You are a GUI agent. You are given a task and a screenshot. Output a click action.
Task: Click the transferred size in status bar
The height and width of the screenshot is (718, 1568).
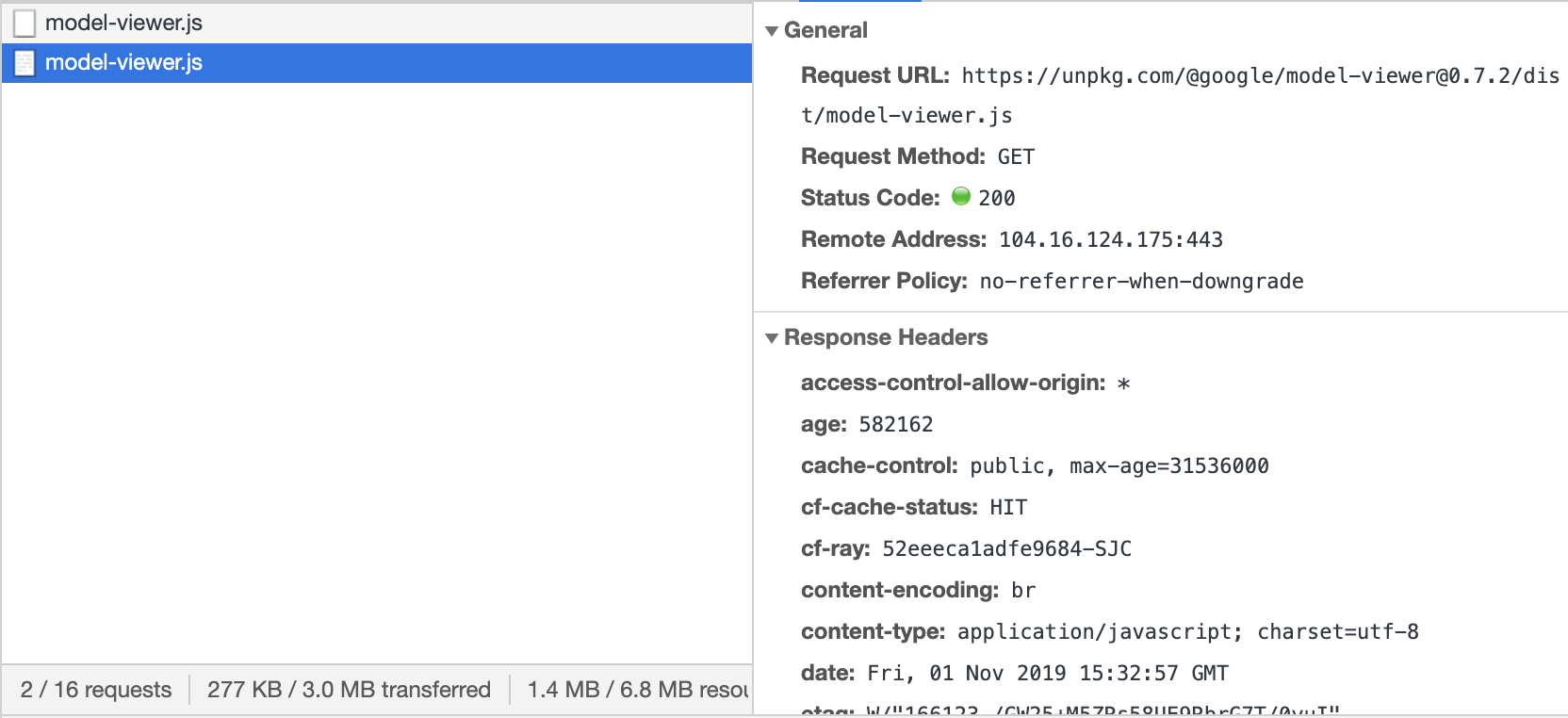point(349,690)
